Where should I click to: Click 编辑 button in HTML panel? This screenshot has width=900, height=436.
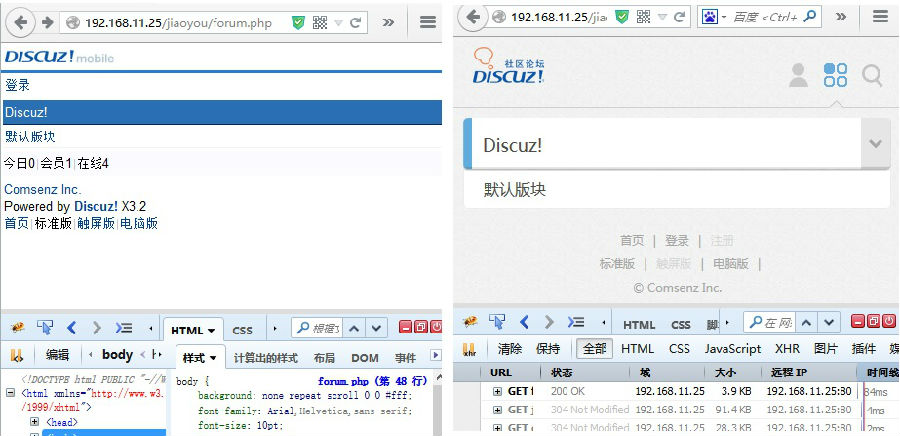pos(57,356)
